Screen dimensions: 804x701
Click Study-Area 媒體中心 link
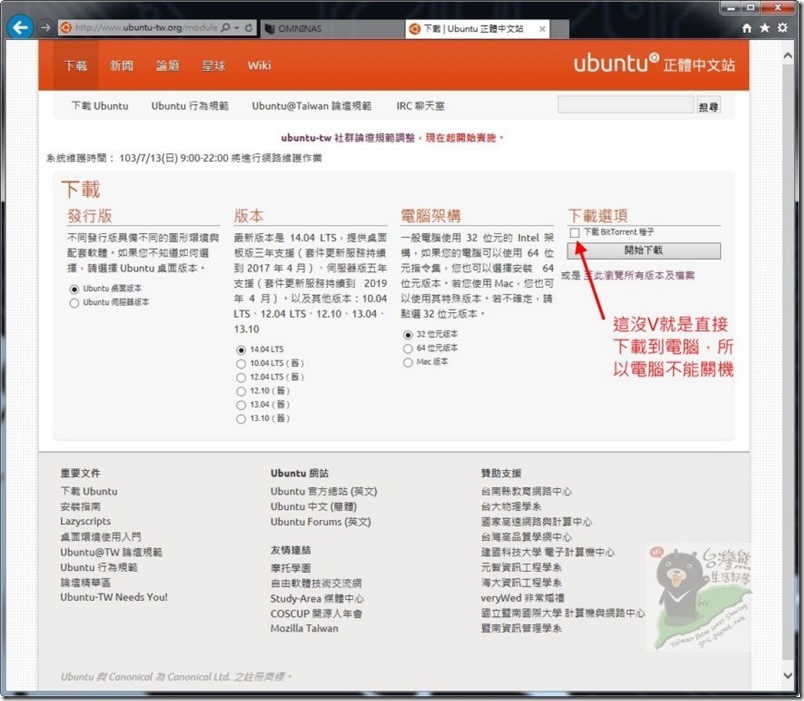[x=317, y=598]
